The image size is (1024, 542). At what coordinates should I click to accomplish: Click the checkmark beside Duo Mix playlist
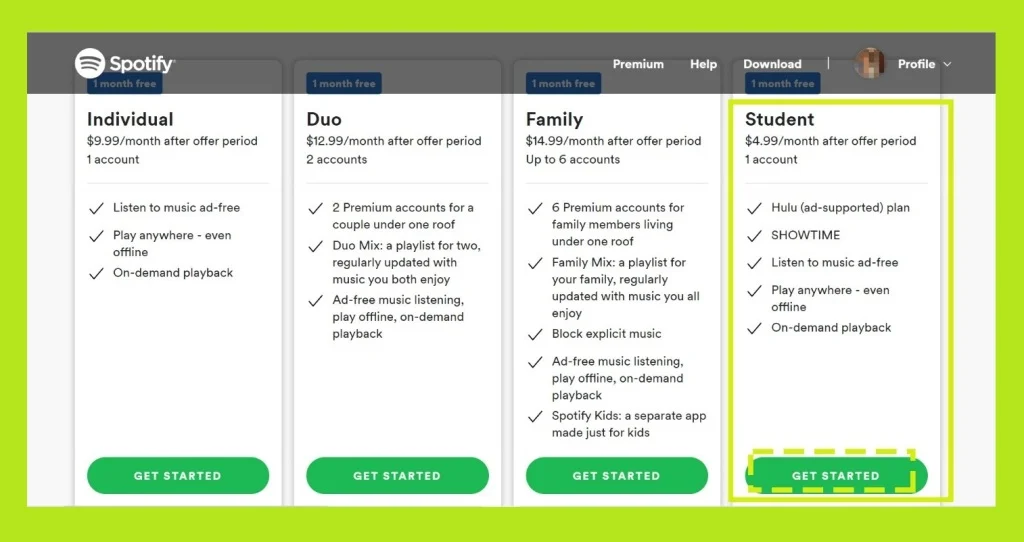coord(315,247)
